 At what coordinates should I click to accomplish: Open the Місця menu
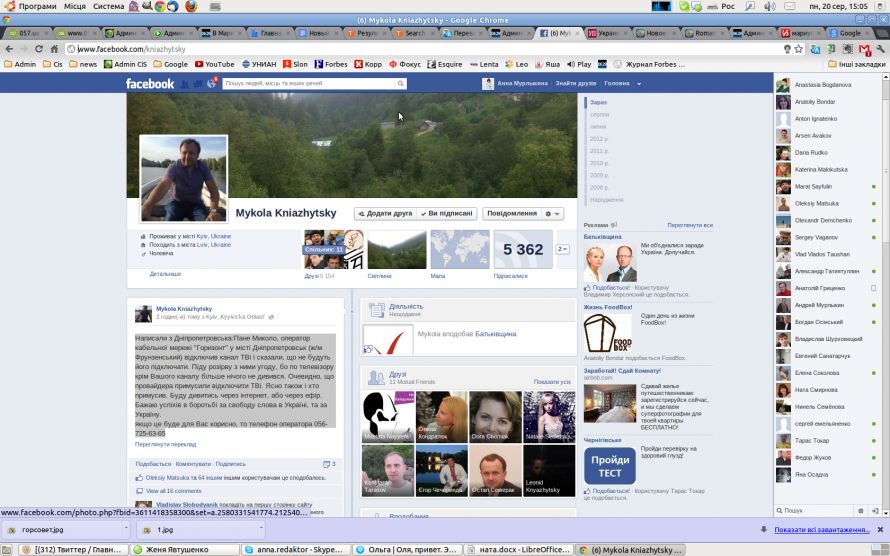point(74,6)
